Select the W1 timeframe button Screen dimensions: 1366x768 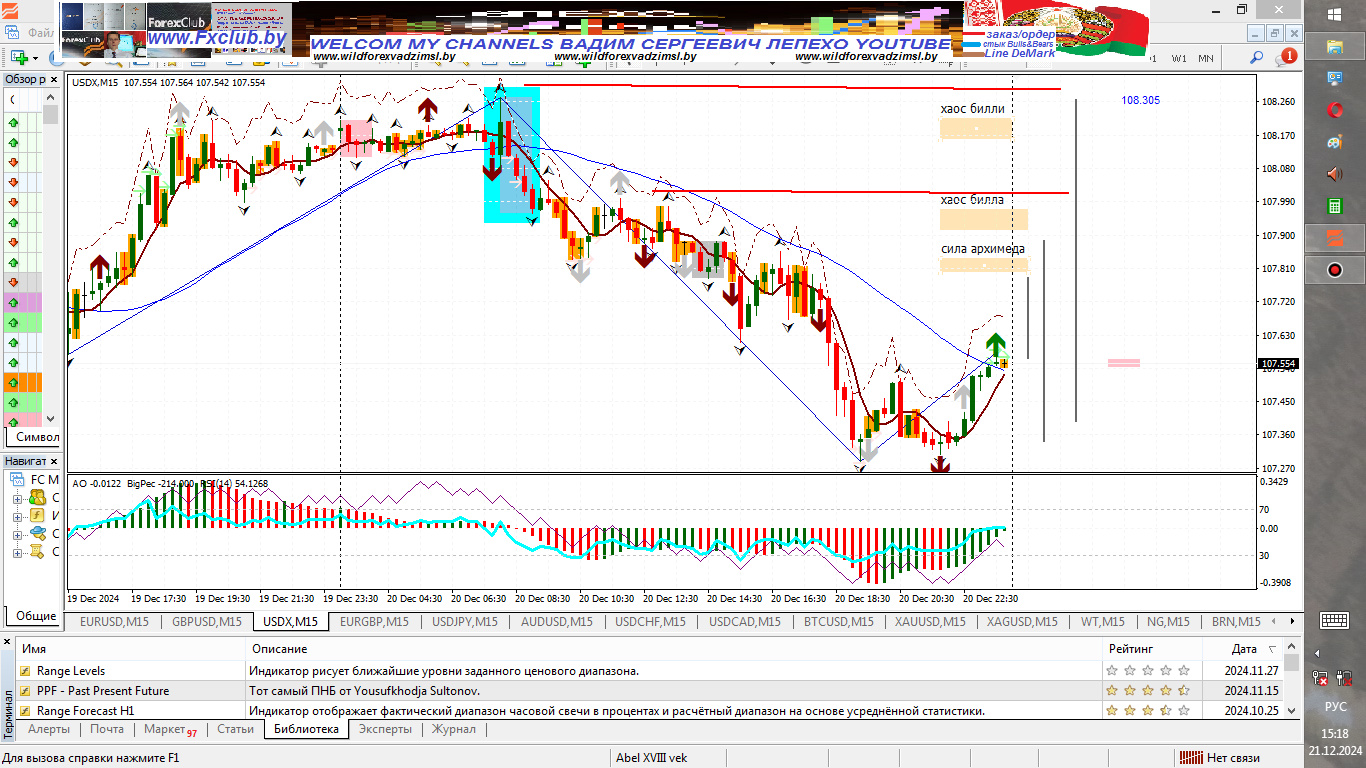pos(1180,58)
